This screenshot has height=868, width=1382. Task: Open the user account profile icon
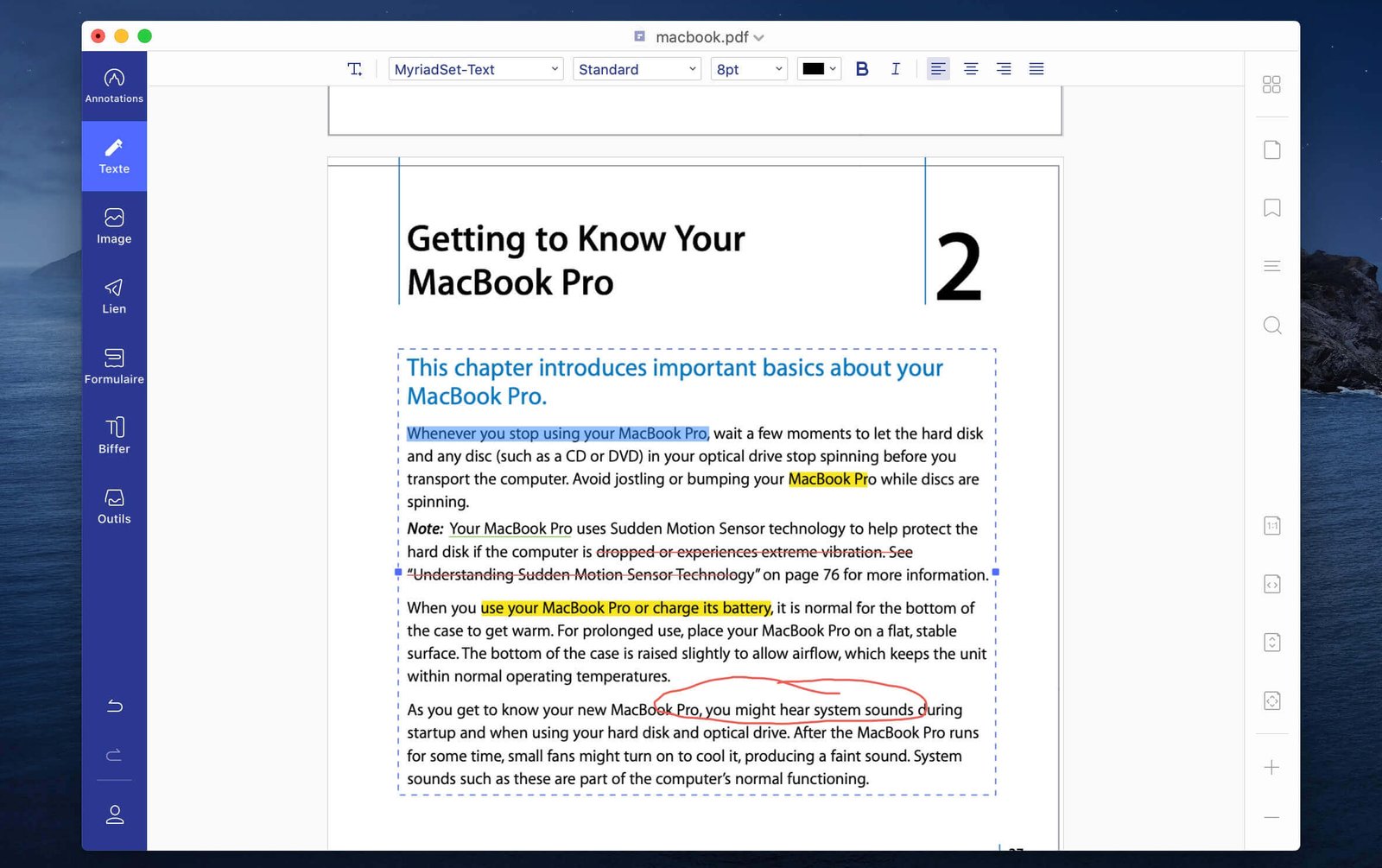click(x=114, y=814)
